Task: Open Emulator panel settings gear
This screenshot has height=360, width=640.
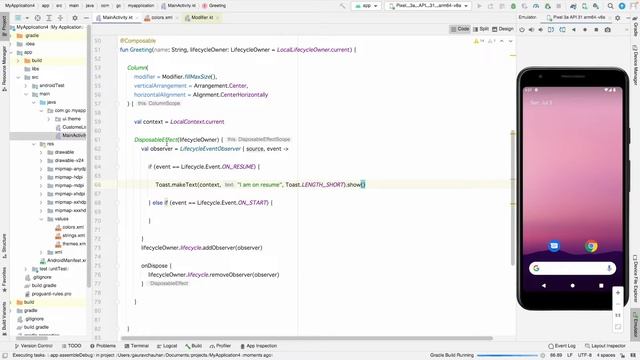Action: click(618, 18)
